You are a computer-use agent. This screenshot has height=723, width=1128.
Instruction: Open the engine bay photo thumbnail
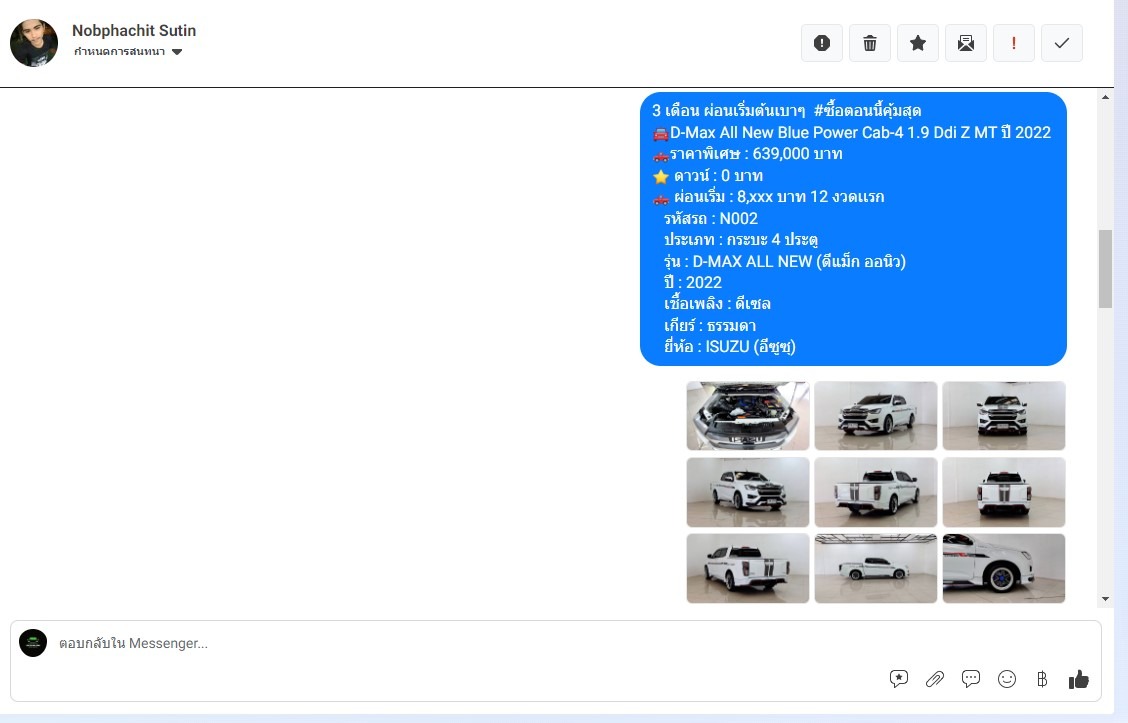pyautogui.click(x=747, y=416)
